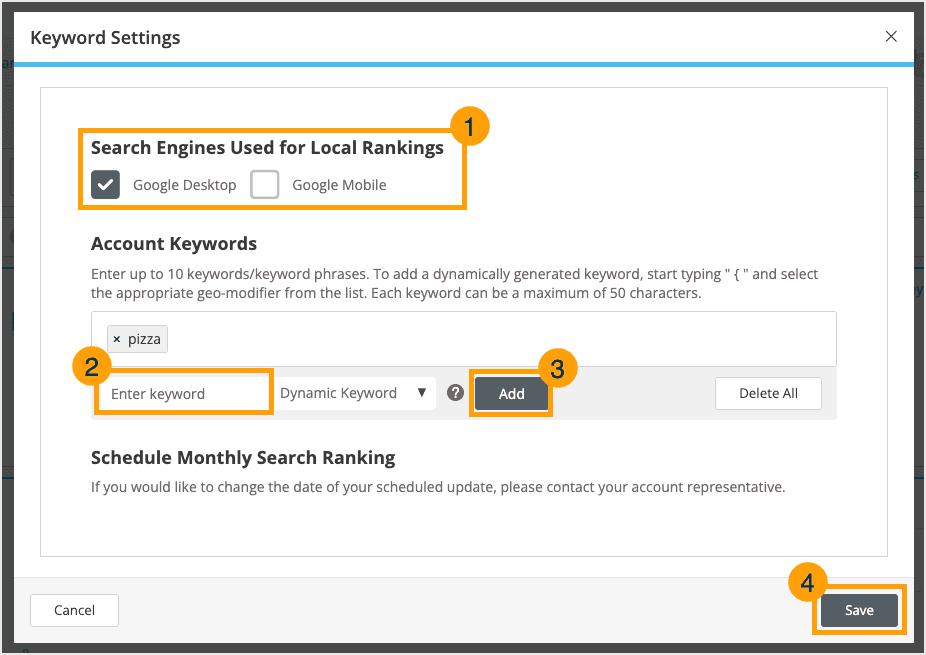Screen dimensions: 926x655
Task: Select the Keyword Settings dialog title
Action: (105, 37)
